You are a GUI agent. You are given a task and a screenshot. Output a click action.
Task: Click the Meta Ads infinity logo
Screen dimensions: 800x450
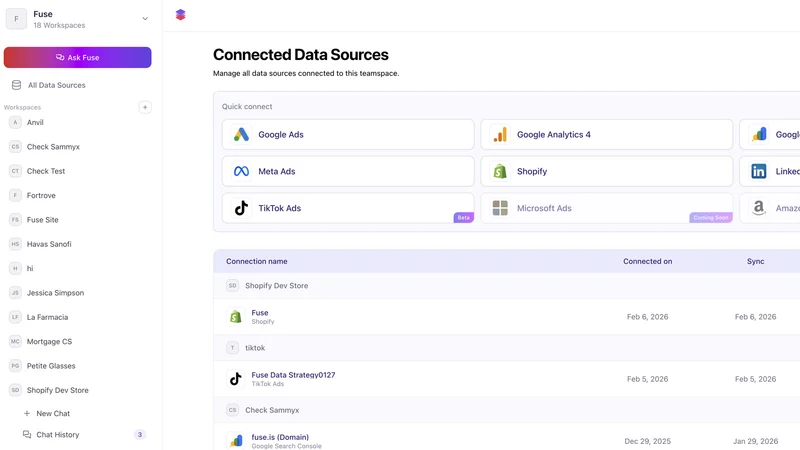[x=241, y=171]
